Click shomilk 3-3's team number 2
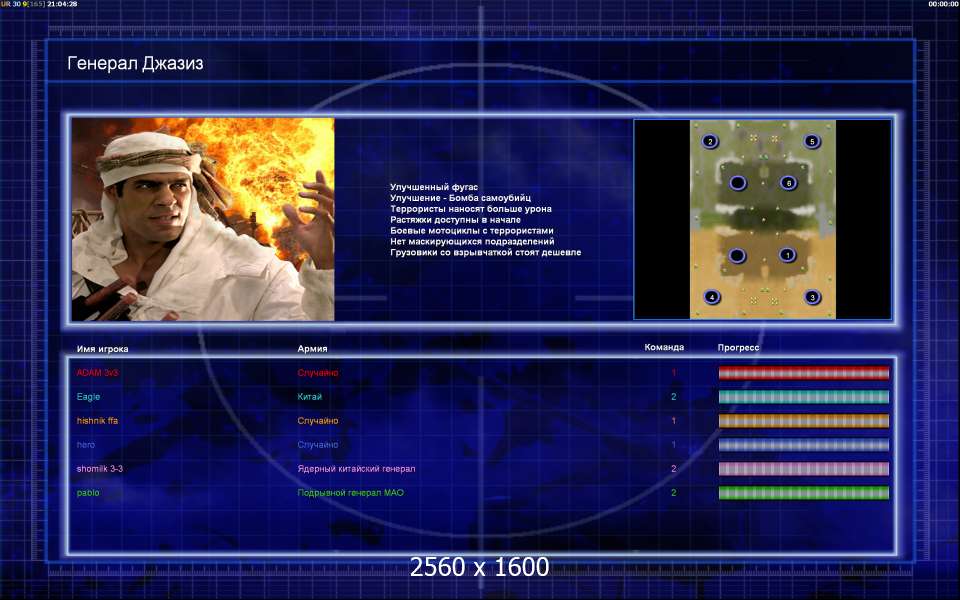Viewport: 960px width, 600px height. [x=674, y=468]
